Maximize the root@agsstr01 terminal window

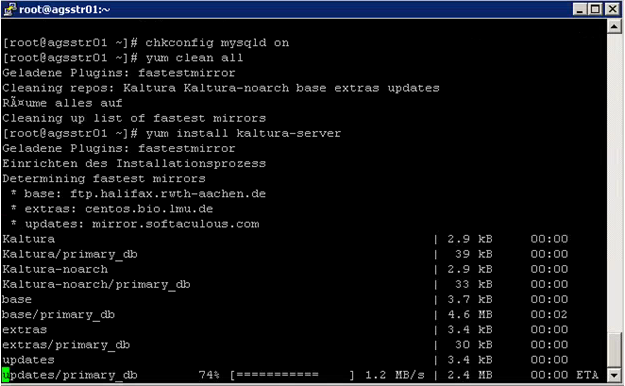coord(596,9)
